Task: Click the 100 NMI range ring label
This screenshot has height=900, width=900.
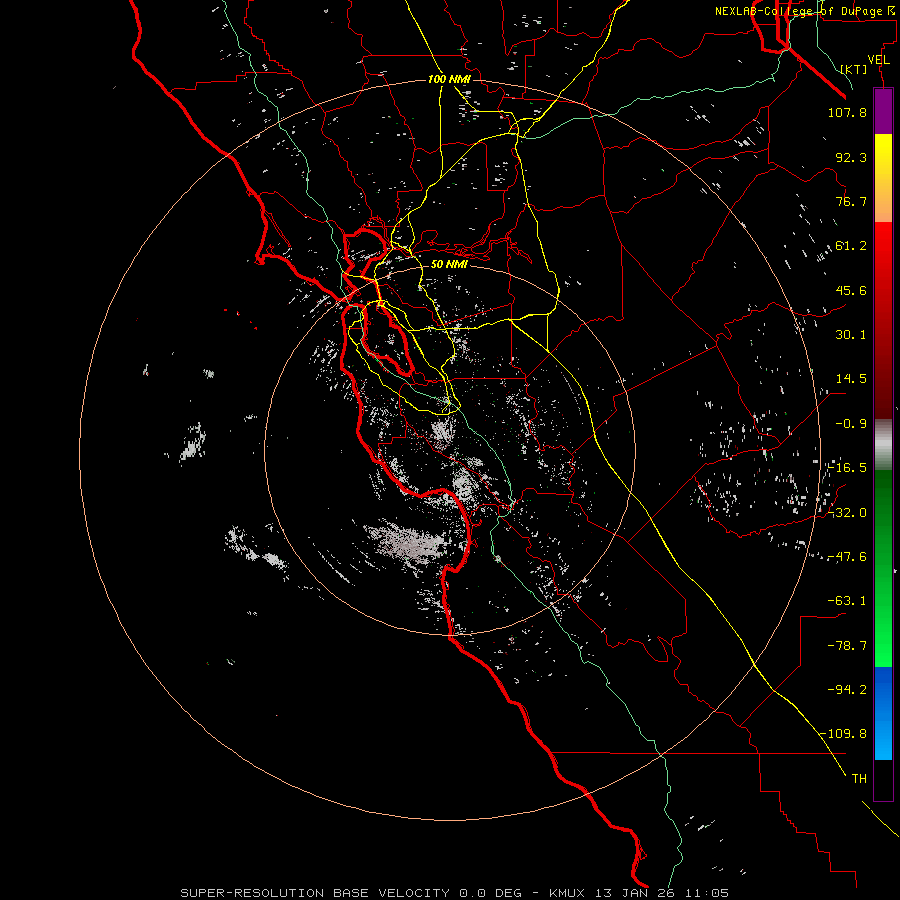Action: (449, 79)
